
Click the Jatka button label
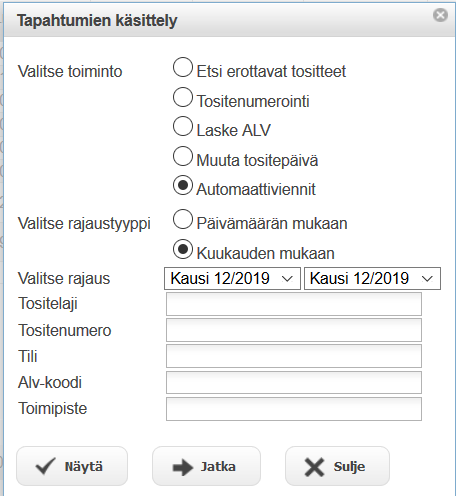point(218,467)
